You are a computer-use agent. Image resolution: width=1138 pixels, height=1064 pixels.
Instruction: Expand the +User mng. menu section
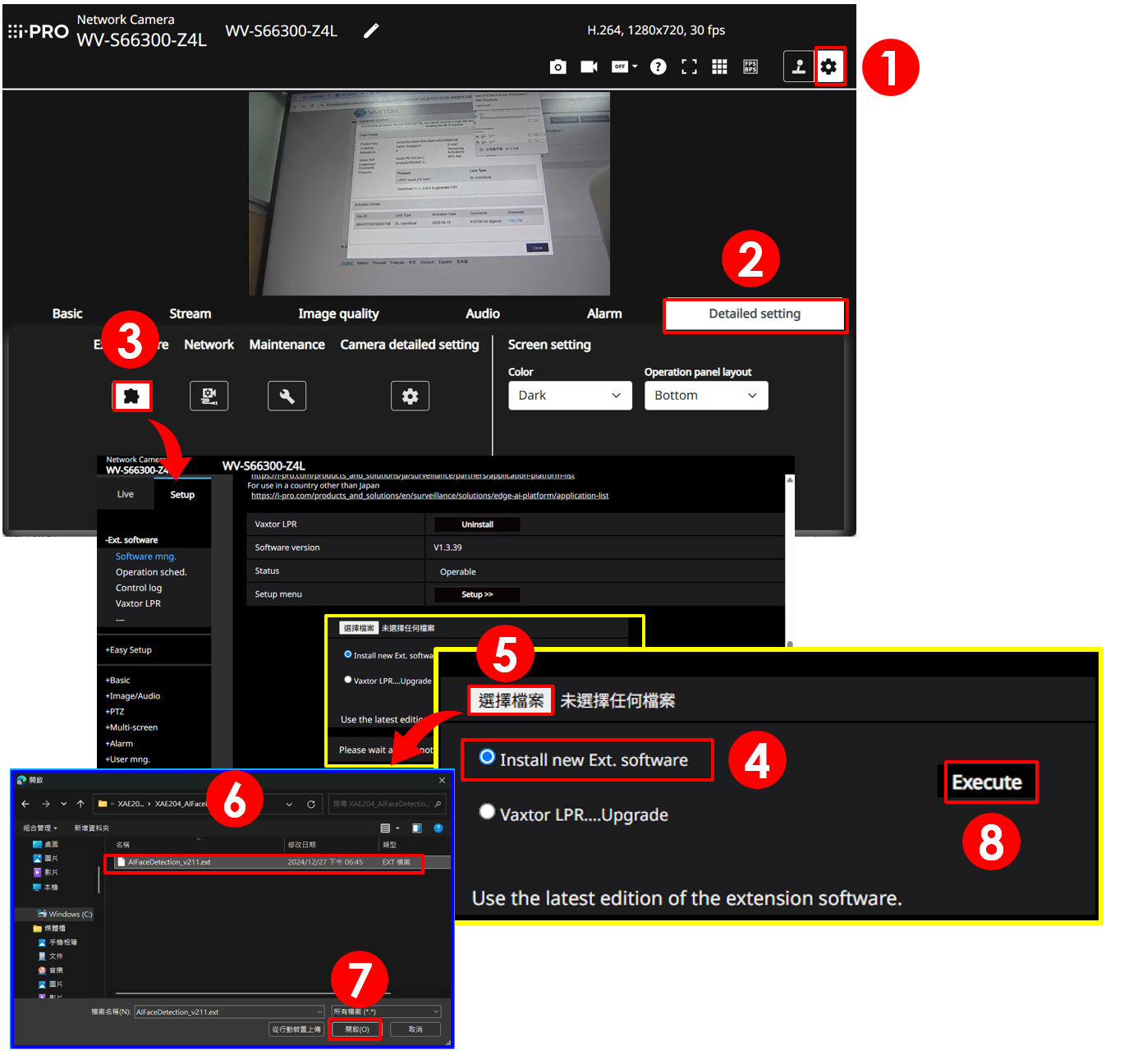click(x=127, y=759)
